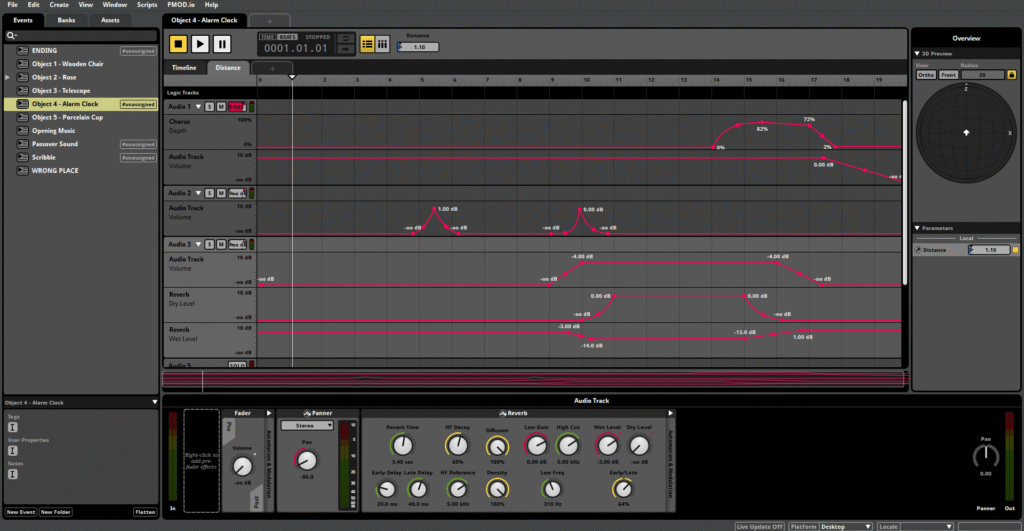Open the Panner Stereo dropdown
Viewport: 1024px width, 531px height.
coord(307,425)
